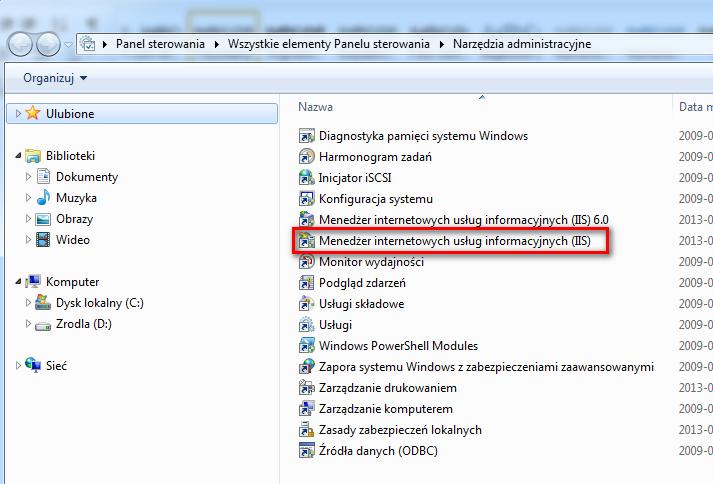Click the Konfiguracja systemu icon

click(306, 199)
